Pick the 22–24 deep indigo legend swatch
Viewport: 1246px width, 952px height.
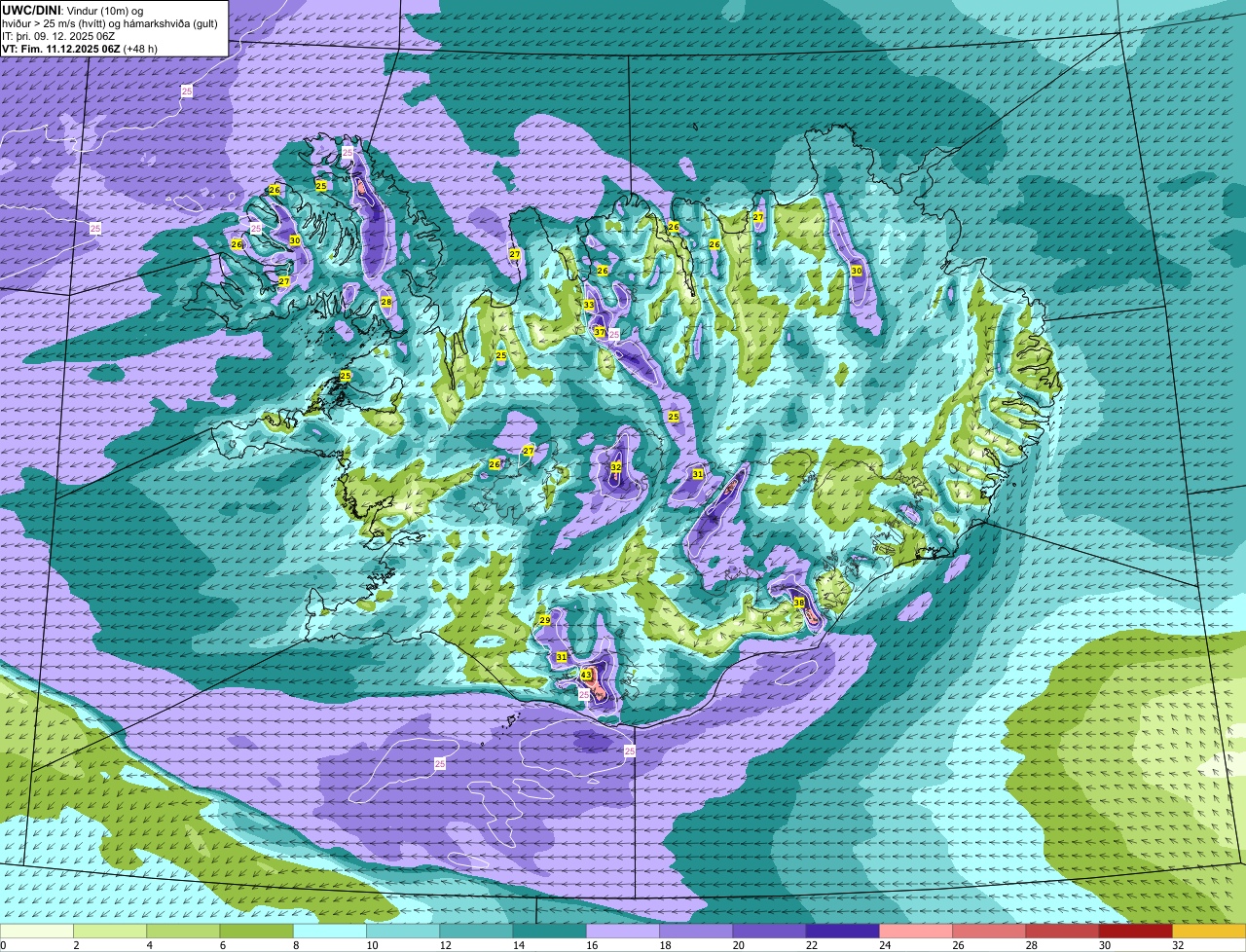[x=843, y=931]
